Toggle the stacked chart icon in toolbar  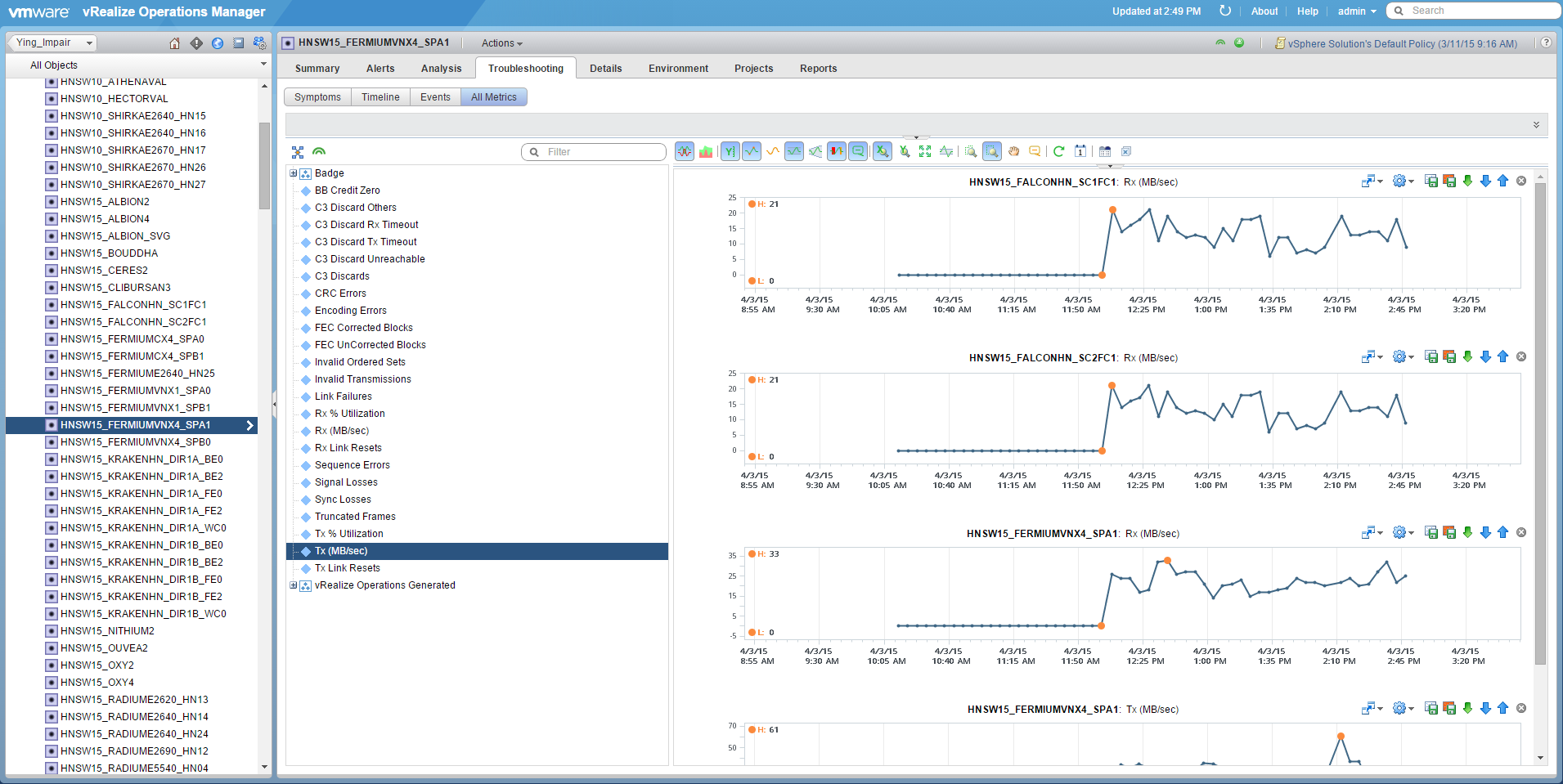pos(706,151)
